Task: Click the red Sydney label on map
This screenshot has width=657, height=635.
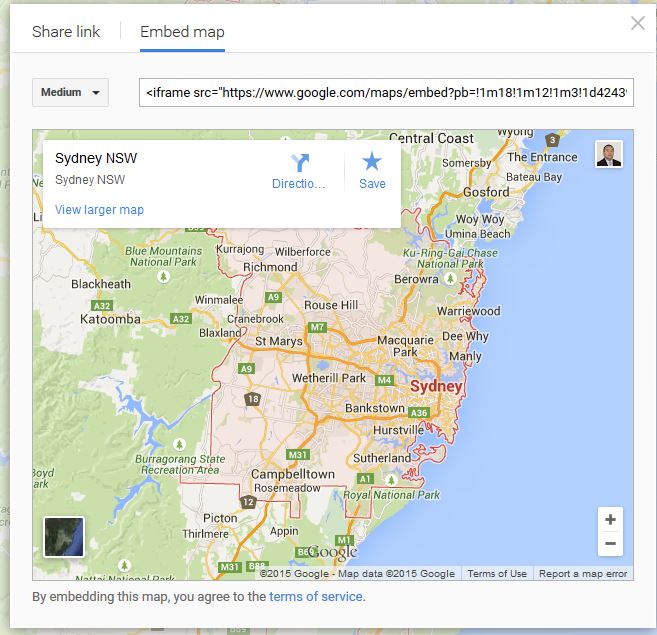Action: pos(437,387)
